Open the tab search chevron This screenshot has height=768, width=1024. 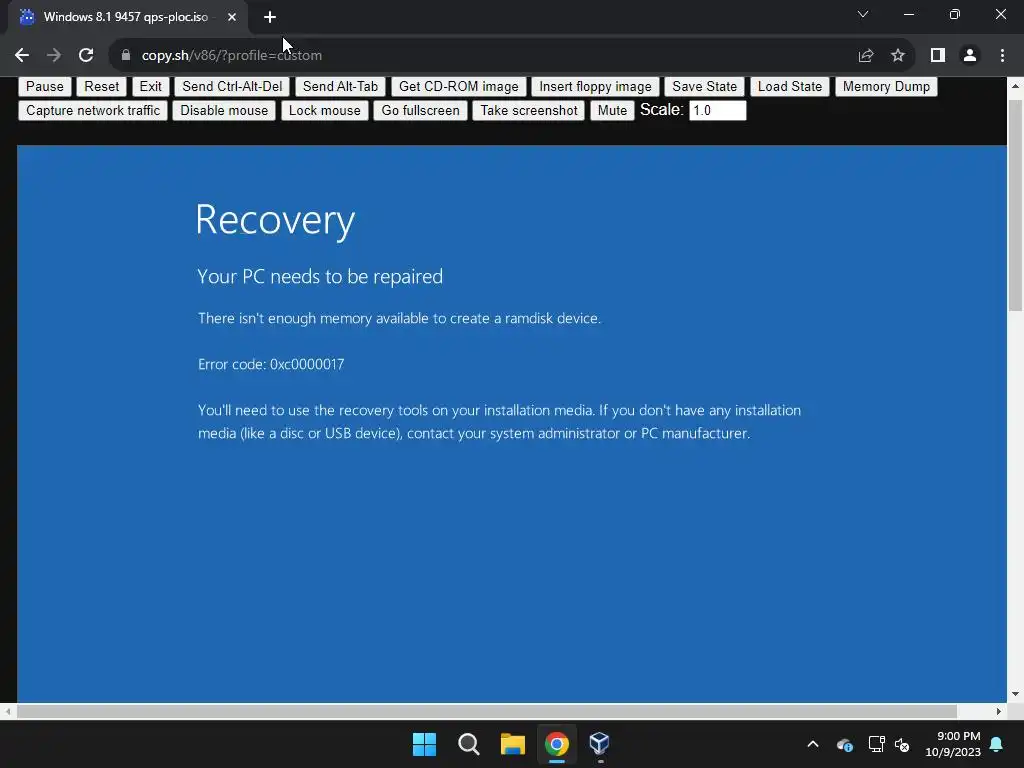point(863,14)
